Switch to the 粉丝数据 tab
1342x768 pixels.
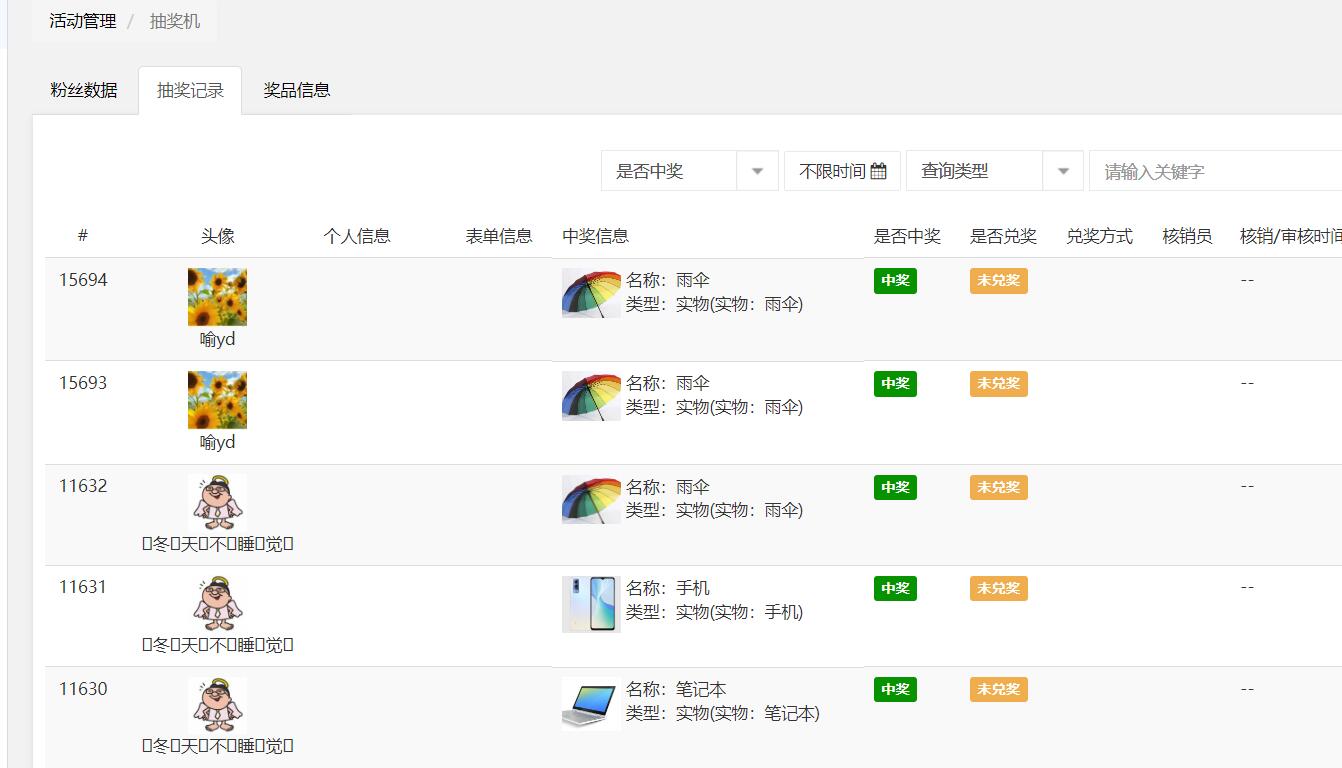[x=84, y=89]
